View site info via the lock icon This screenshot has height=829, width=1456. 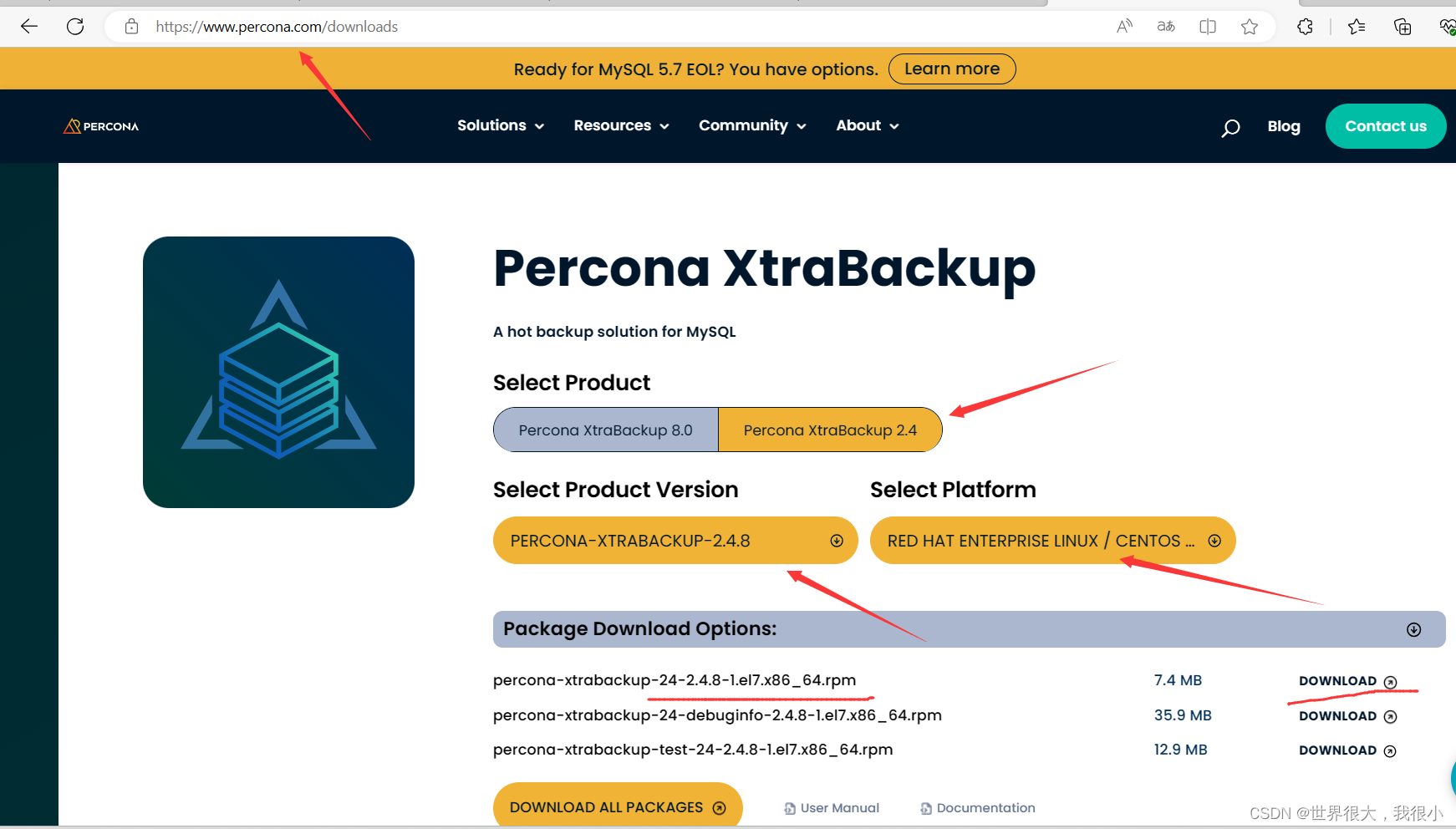click(x=131, y=27)
